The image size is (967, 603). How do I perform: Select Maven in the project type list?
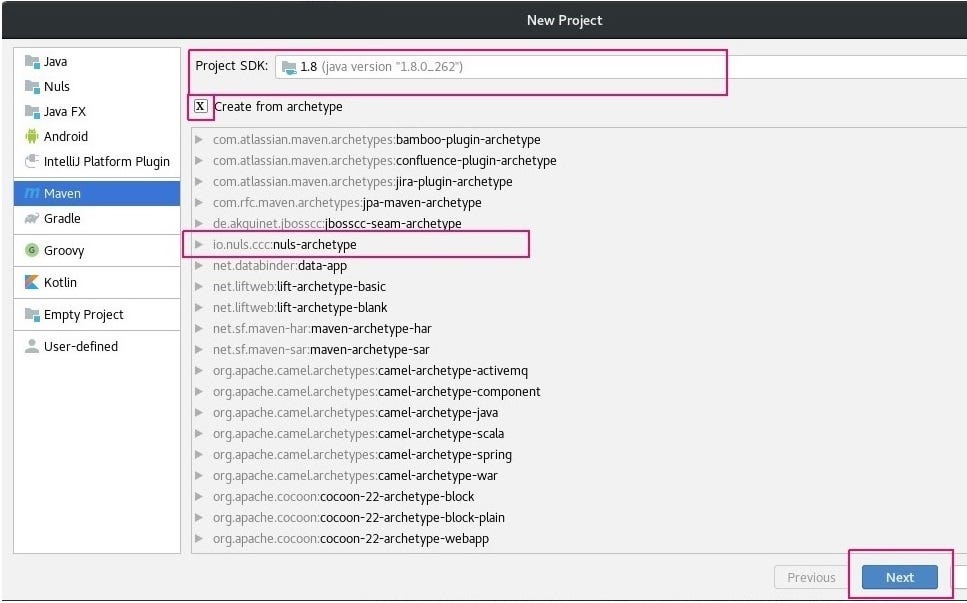[x=97, y=194]
